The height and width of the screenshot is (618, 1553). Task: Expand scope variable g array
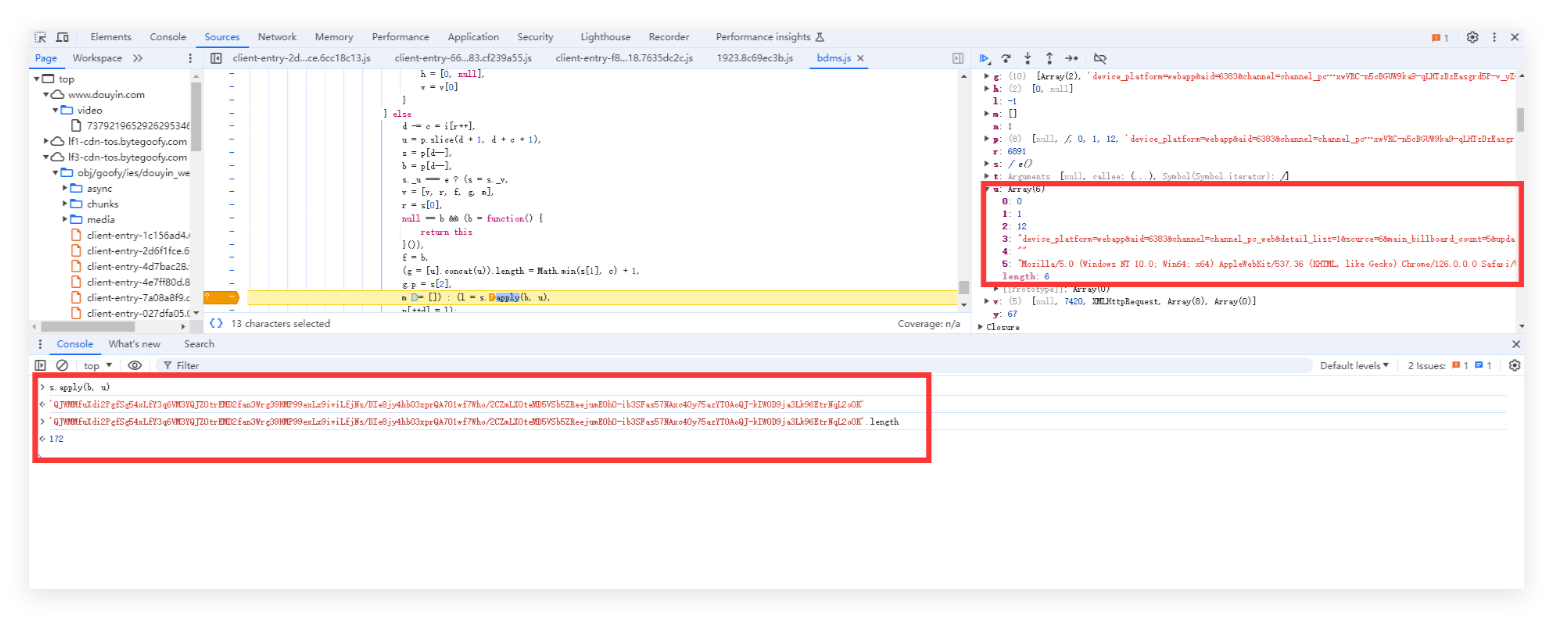coord(986,76)
